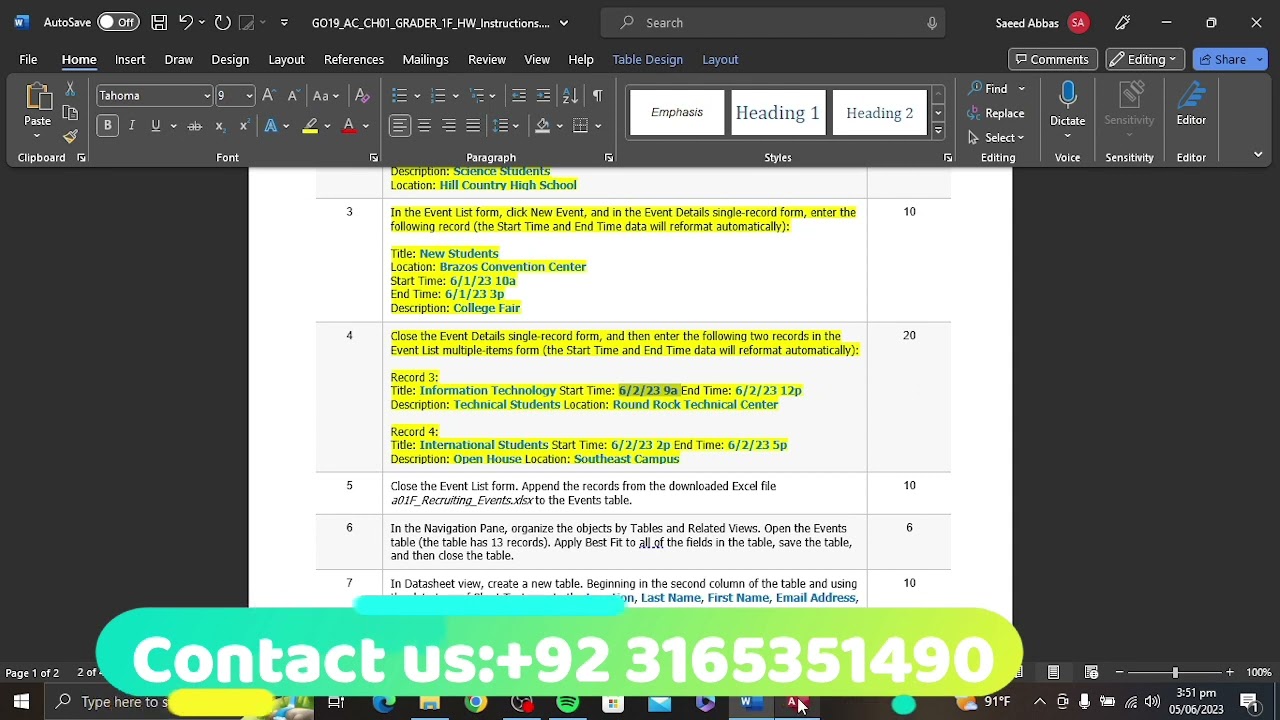Clear all formatting with eraser A icon

tap(362, 96)
